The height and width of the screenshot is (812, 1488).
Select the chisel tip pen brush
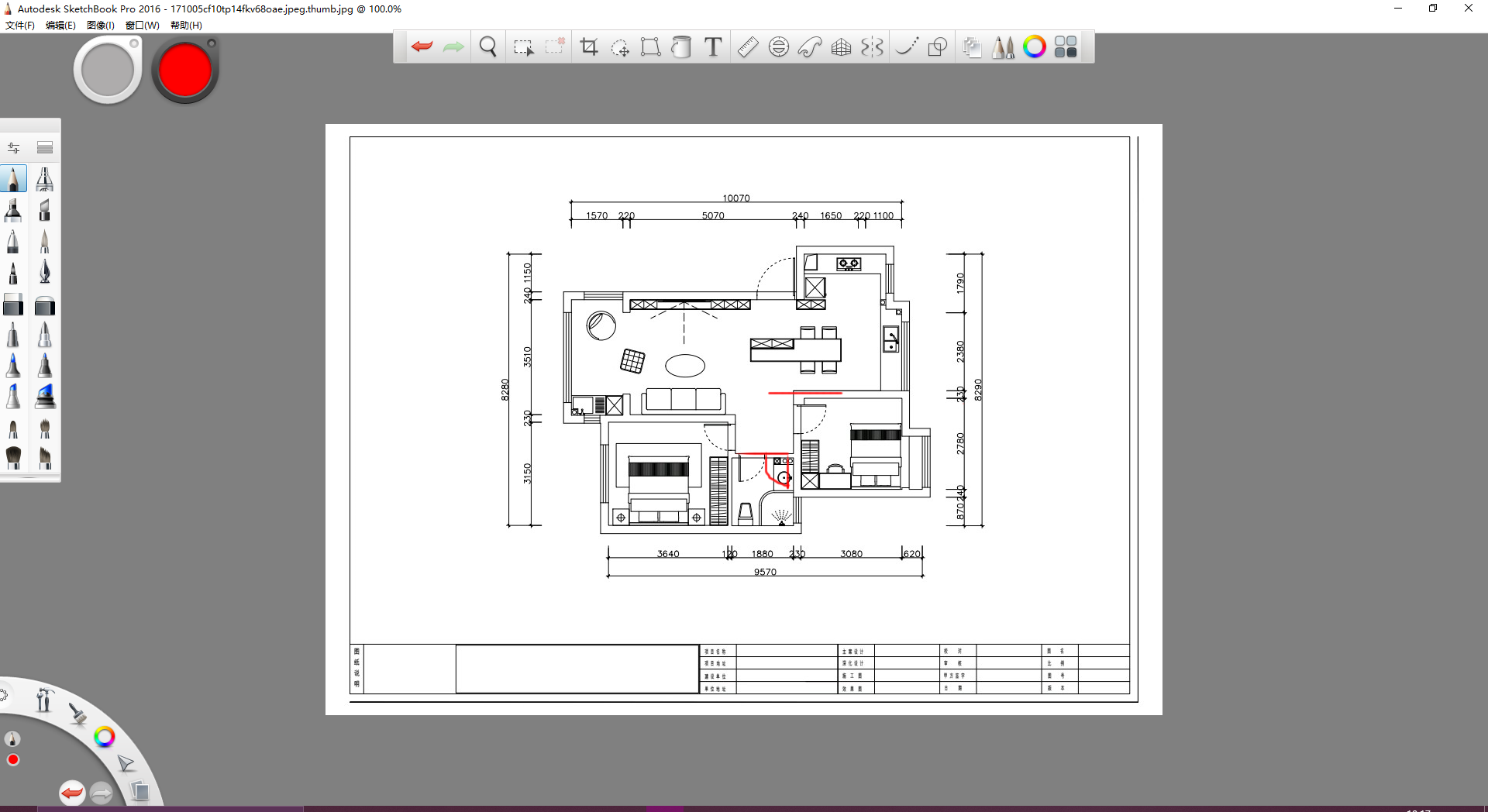pyautogui.click(x=45, y=210)
